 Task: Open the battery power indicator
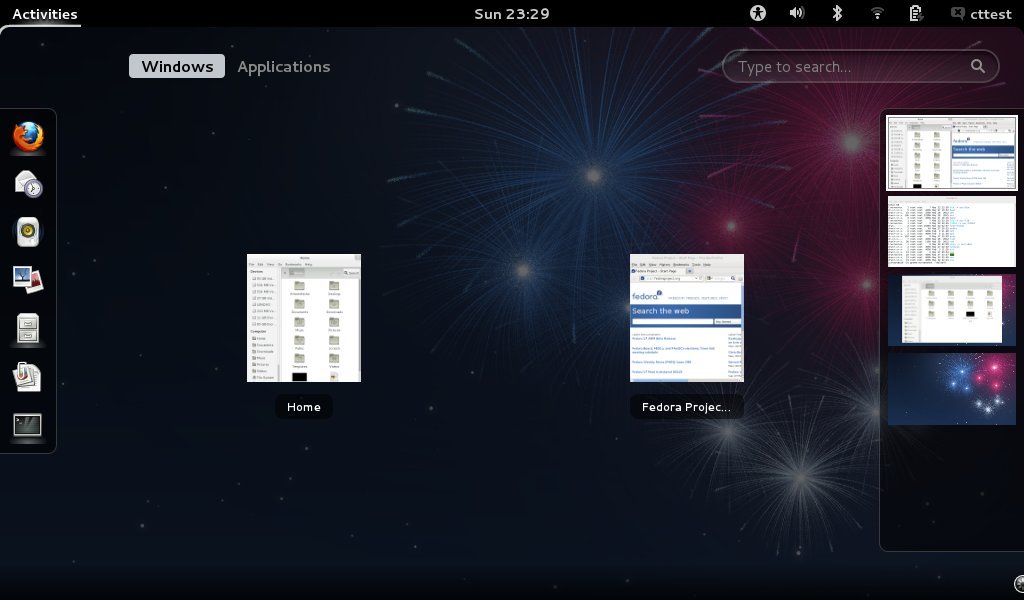[915, 13]
